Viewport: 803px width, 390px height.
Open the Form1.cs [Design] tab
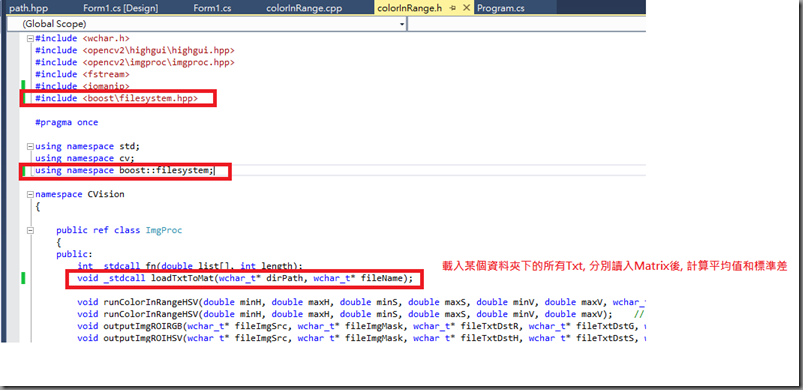click(120, 8)
